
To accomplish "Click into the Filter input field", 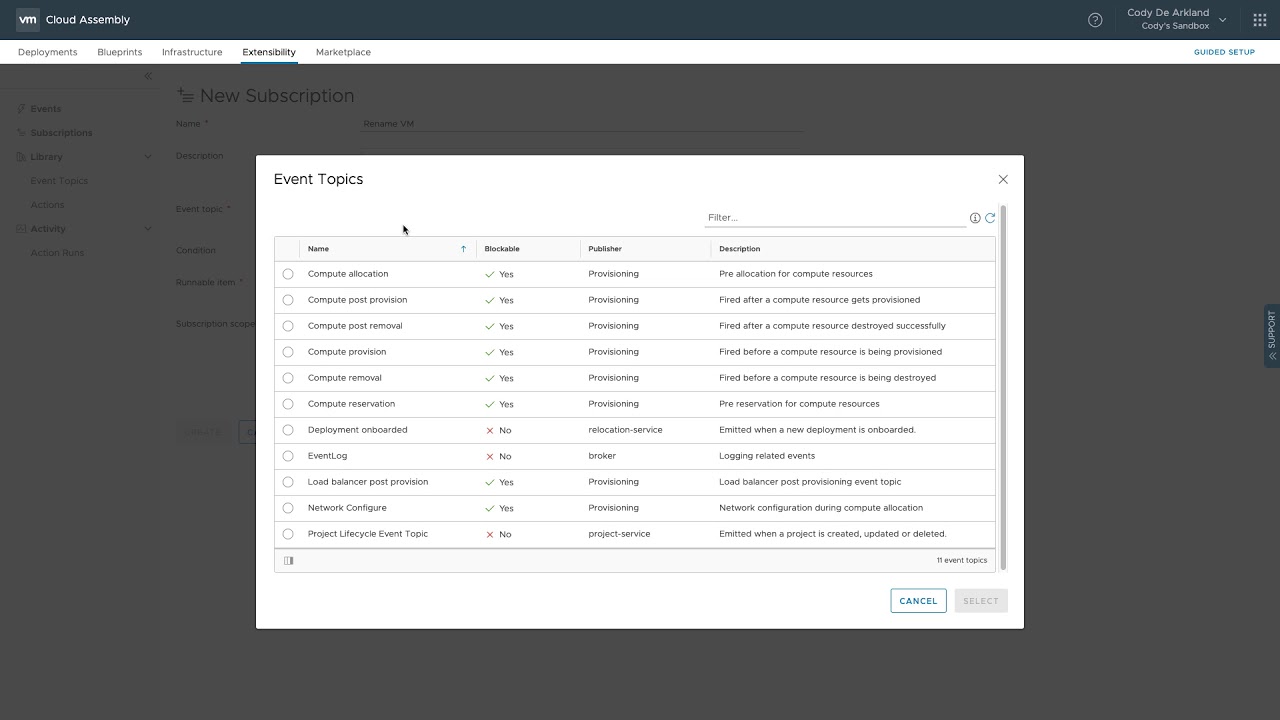I will 834,218.
